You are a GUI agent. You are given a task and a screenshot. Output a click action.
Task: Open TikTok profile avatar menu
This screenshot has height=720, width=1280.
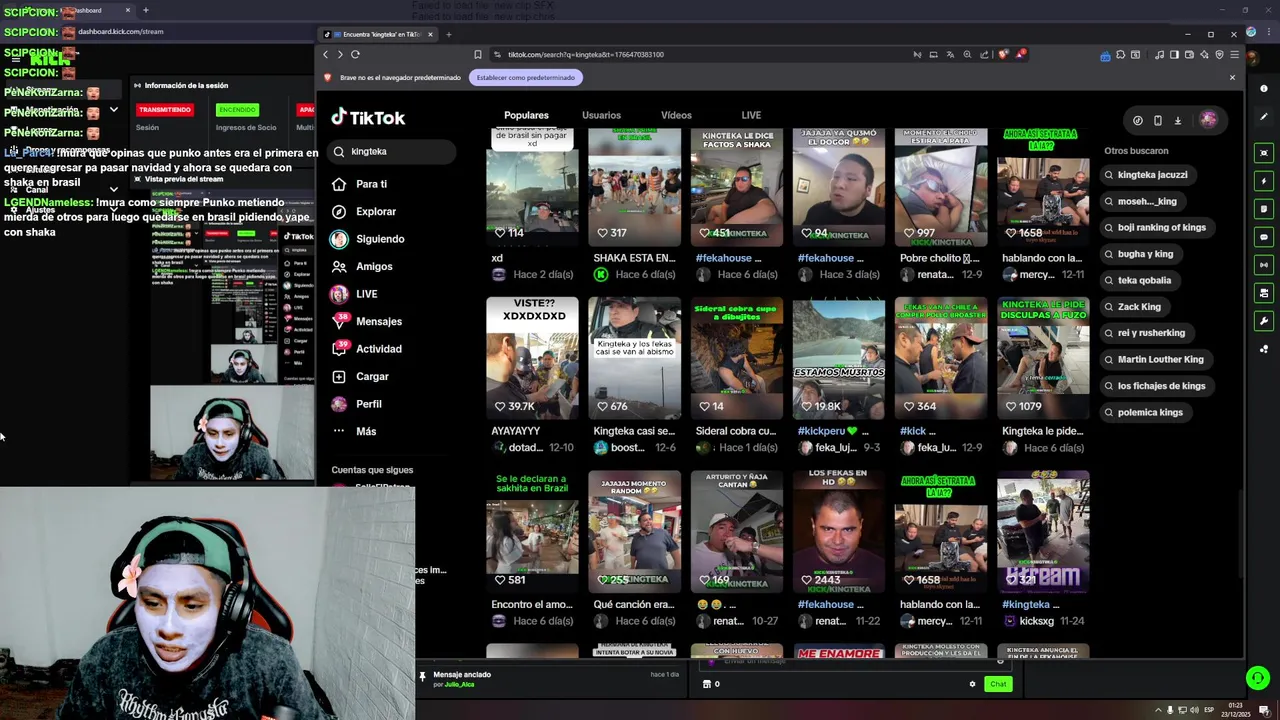1208,120
